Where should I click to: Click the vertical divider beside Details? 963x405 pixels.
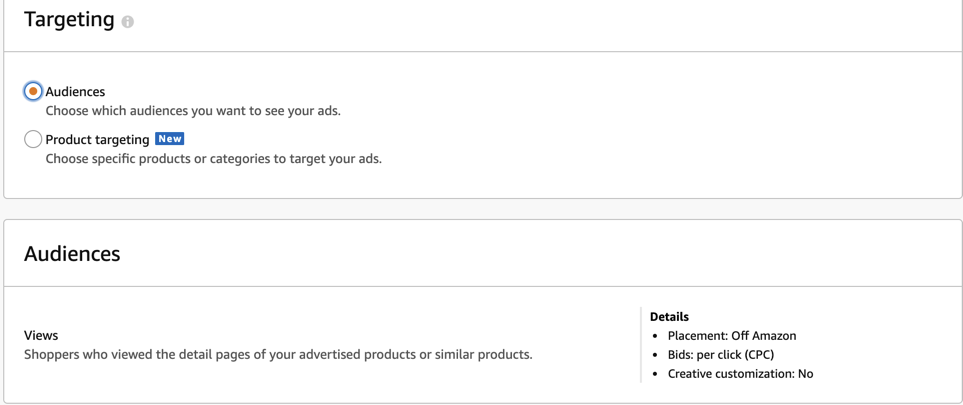coord(641,345)
